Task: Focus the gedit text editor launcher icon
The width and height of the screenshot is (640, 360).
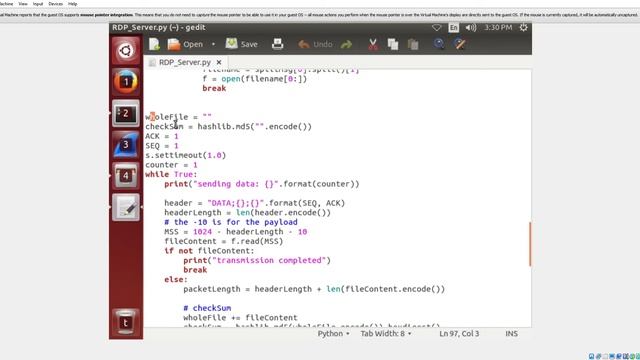Action: pyautogui.click(x=126, y=207)
